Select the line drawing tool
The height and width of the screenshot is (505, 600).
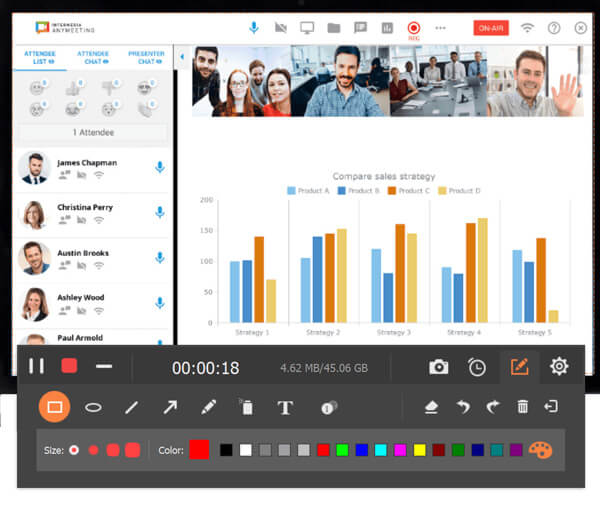[x=131, y=407]
